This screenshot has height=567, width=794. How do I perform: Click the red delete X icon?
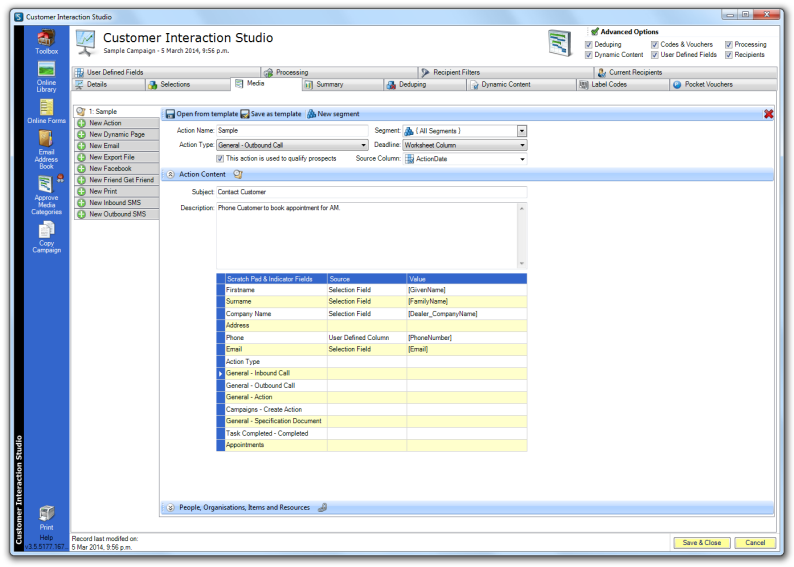tap(768, 114)
